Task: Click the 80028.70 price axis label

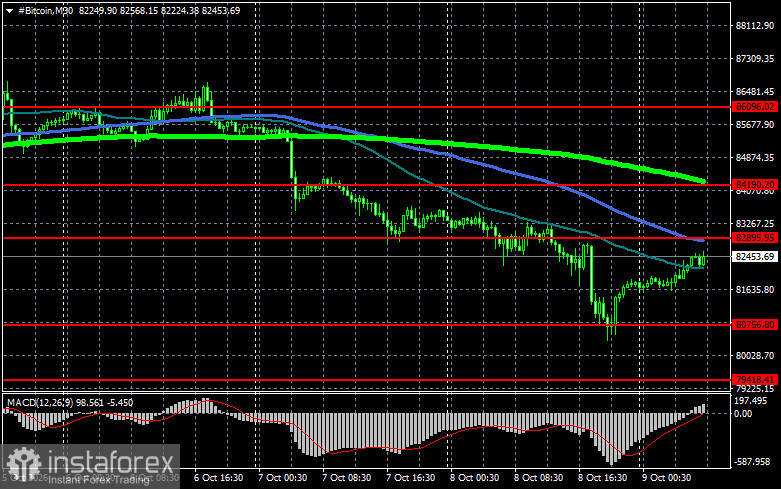Action: click(755, 356)
